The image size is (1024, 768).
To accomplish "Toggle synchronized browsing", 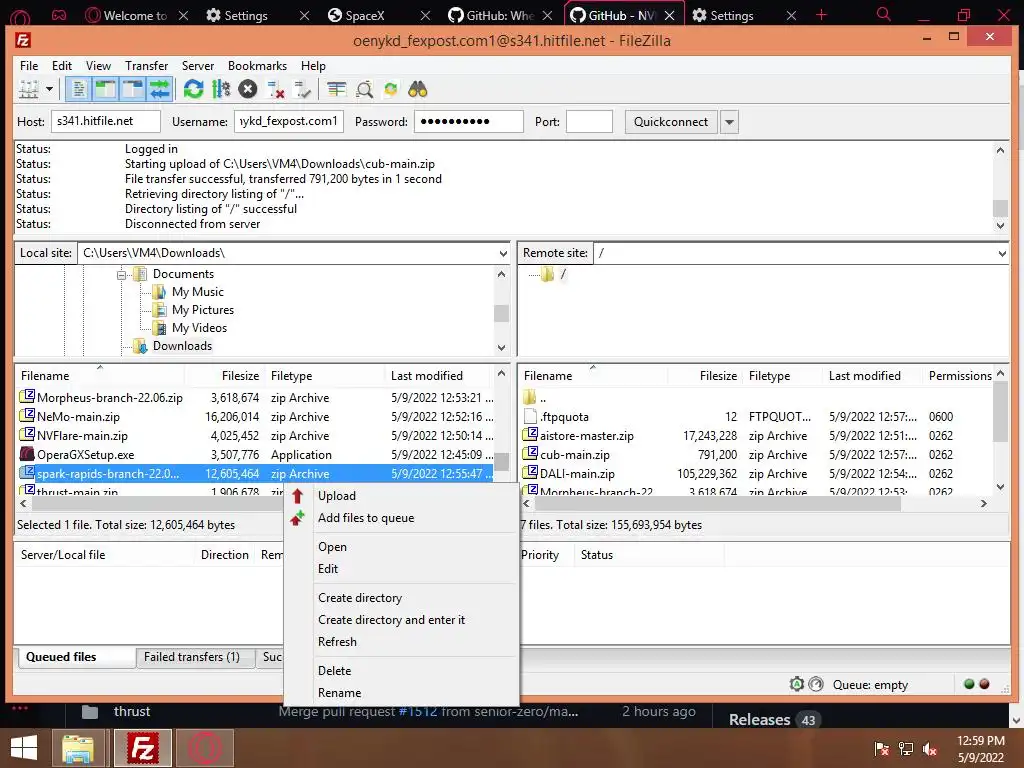I will point(391,89).
